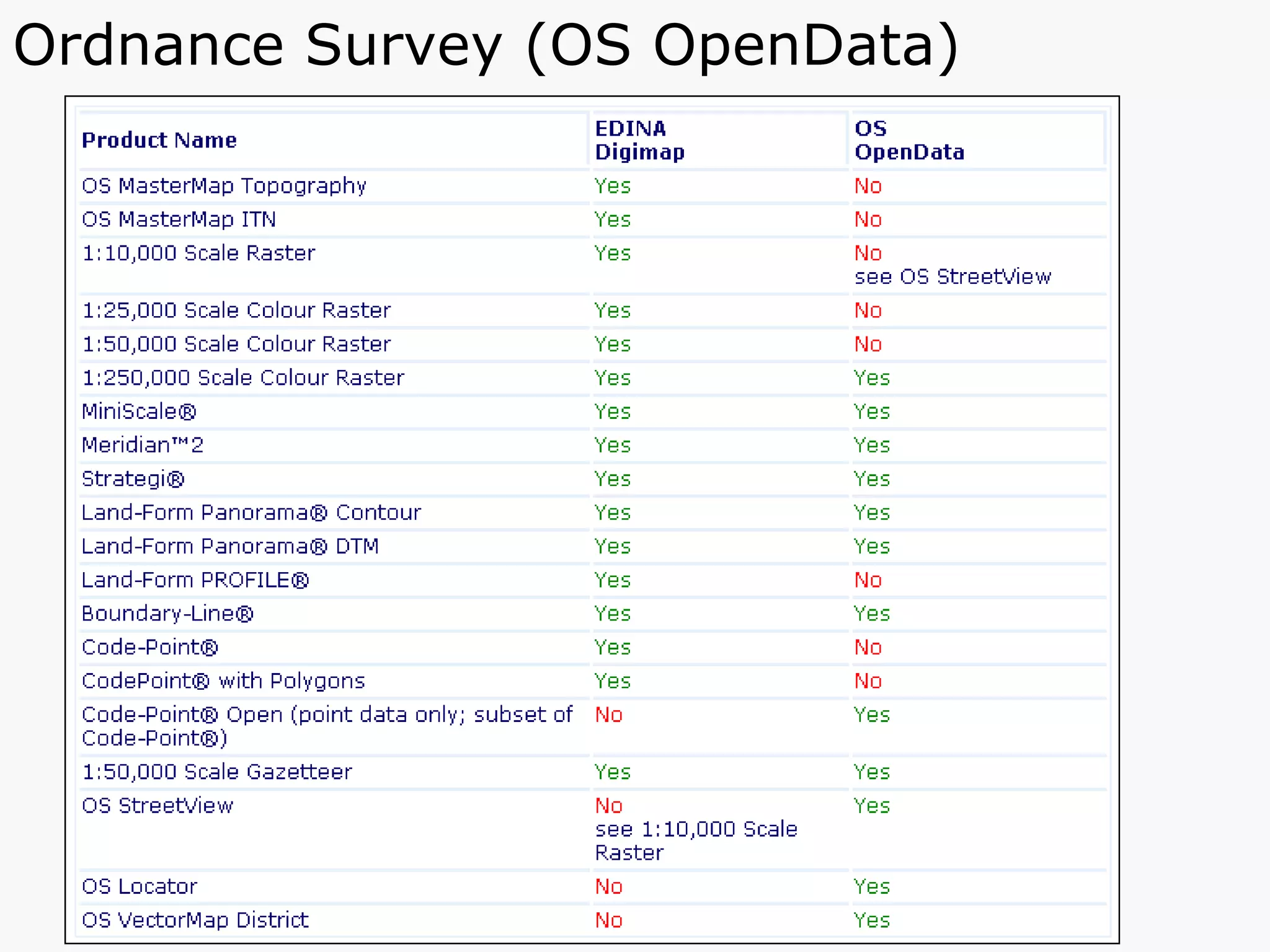This screenshot has height=952, width=1270.
Task: Click the OS MasterMap Topography row name
Action: [x=224, y=186]
